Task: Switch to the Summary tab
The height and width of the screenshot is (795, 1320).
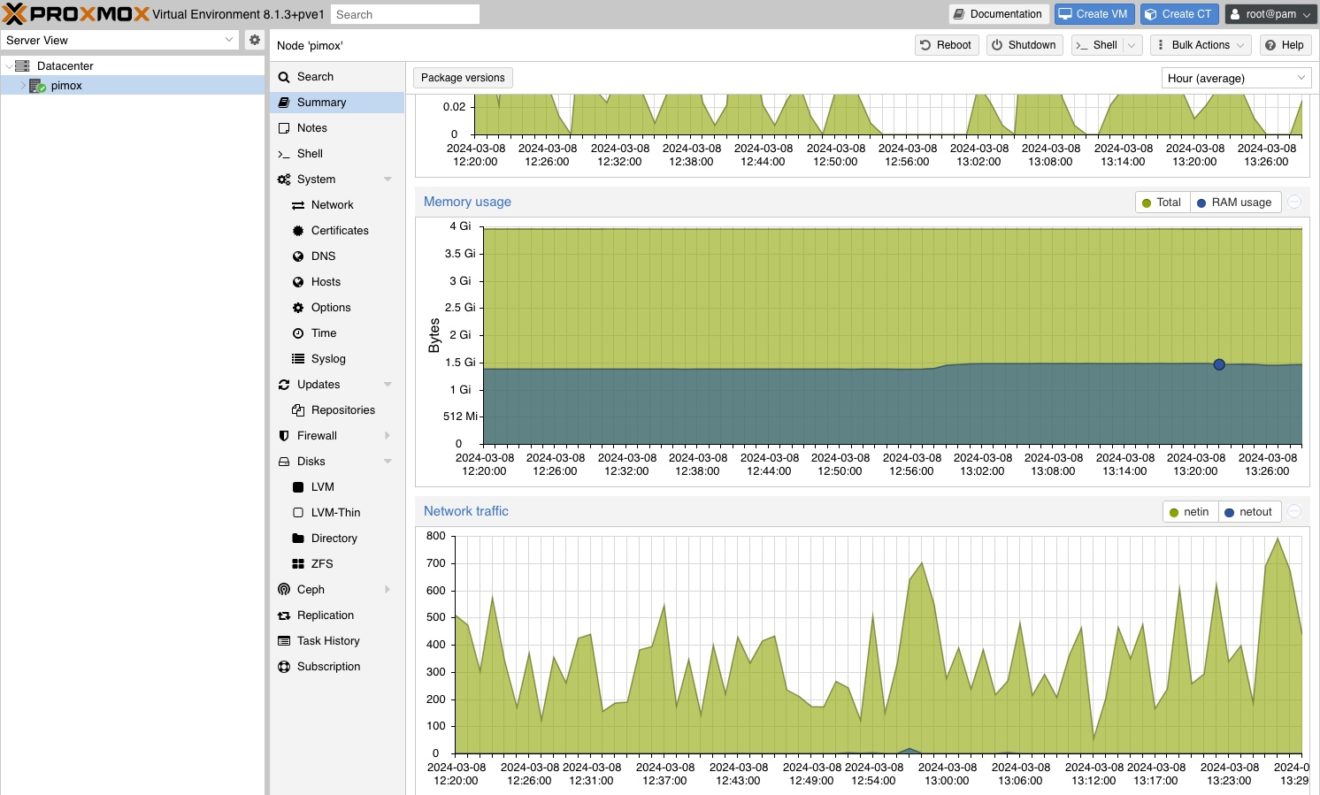Action: coord(320,101)
